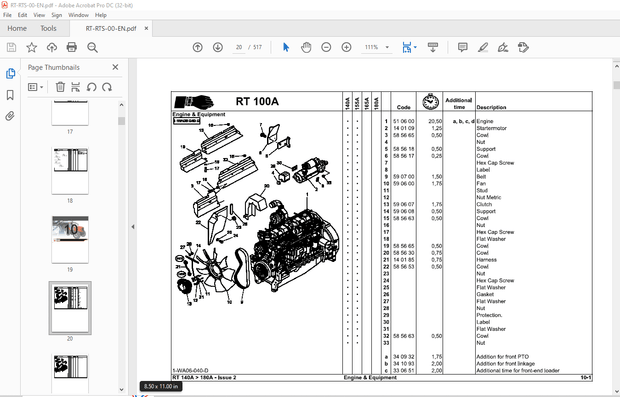Print the document using the printer icon
Viewport: 620px width, 397px height.
pyautogui.click(x=72, y=47)
